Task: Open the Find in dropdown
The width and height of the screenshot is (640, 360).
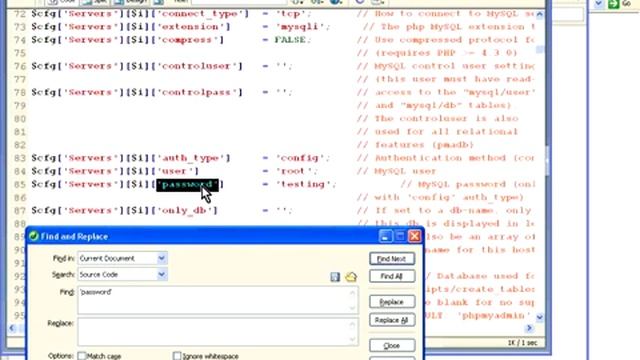Action: point(162,258)
